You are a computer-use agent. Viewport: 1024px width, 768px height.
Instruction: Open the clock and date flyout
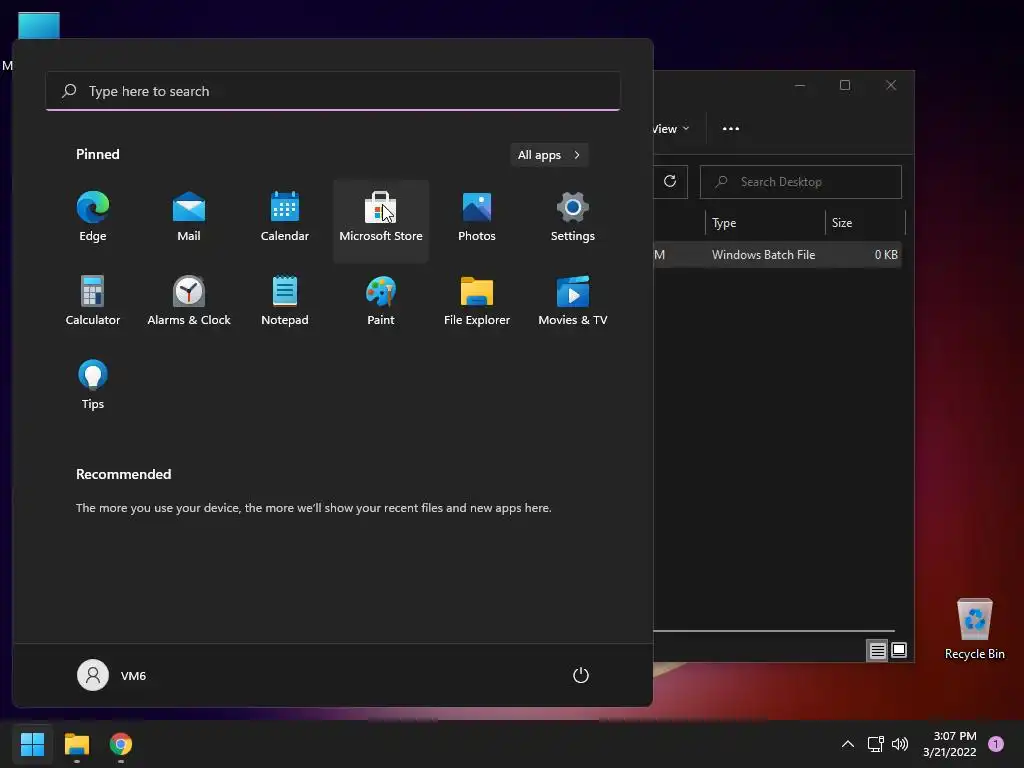950,744
